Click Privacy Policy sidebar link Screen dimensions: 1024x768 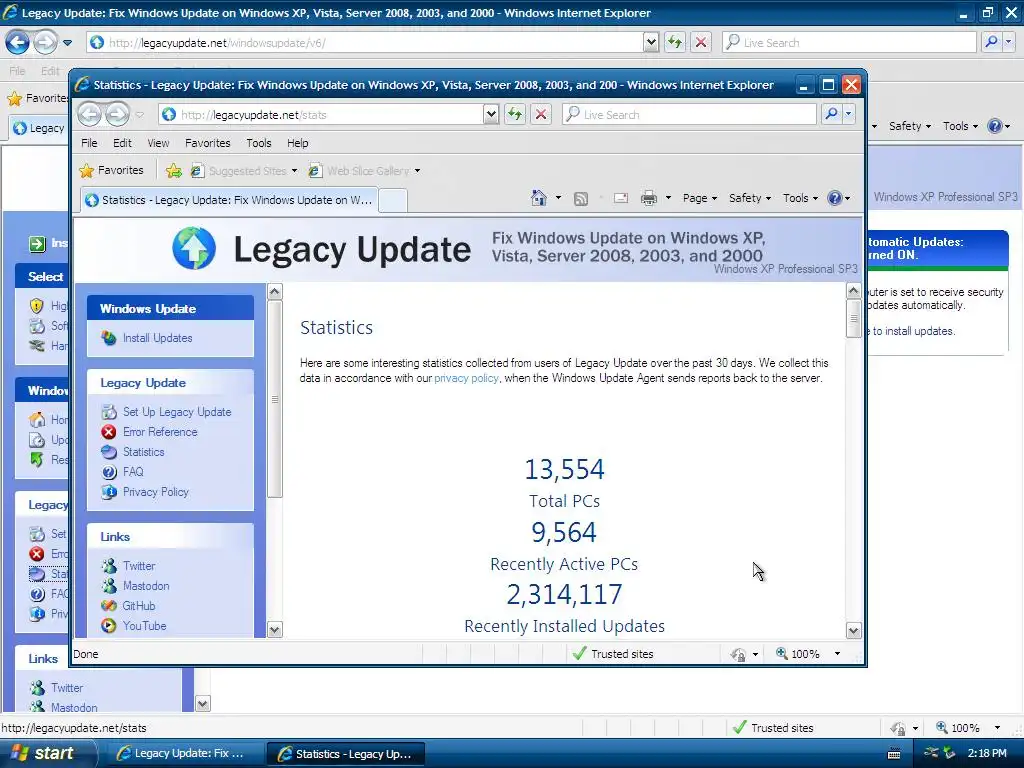(x=155, y=492)
